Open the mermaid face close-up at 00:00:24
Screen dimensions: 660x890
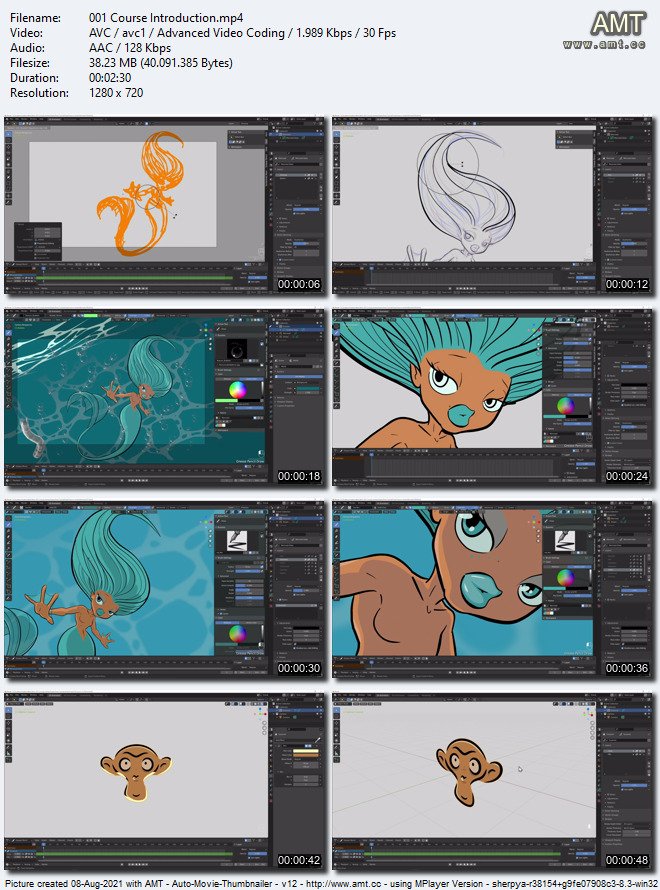pos(493,398)
